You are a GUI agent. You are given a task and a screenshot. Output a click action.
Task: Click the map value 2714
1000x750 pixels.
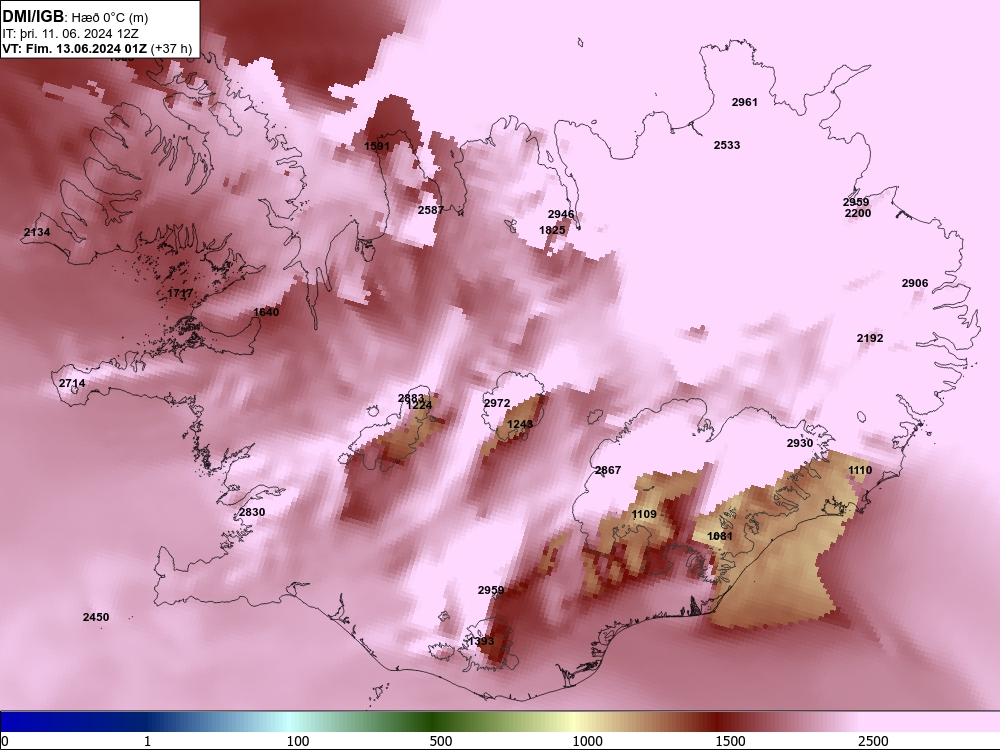coord(72,383)
